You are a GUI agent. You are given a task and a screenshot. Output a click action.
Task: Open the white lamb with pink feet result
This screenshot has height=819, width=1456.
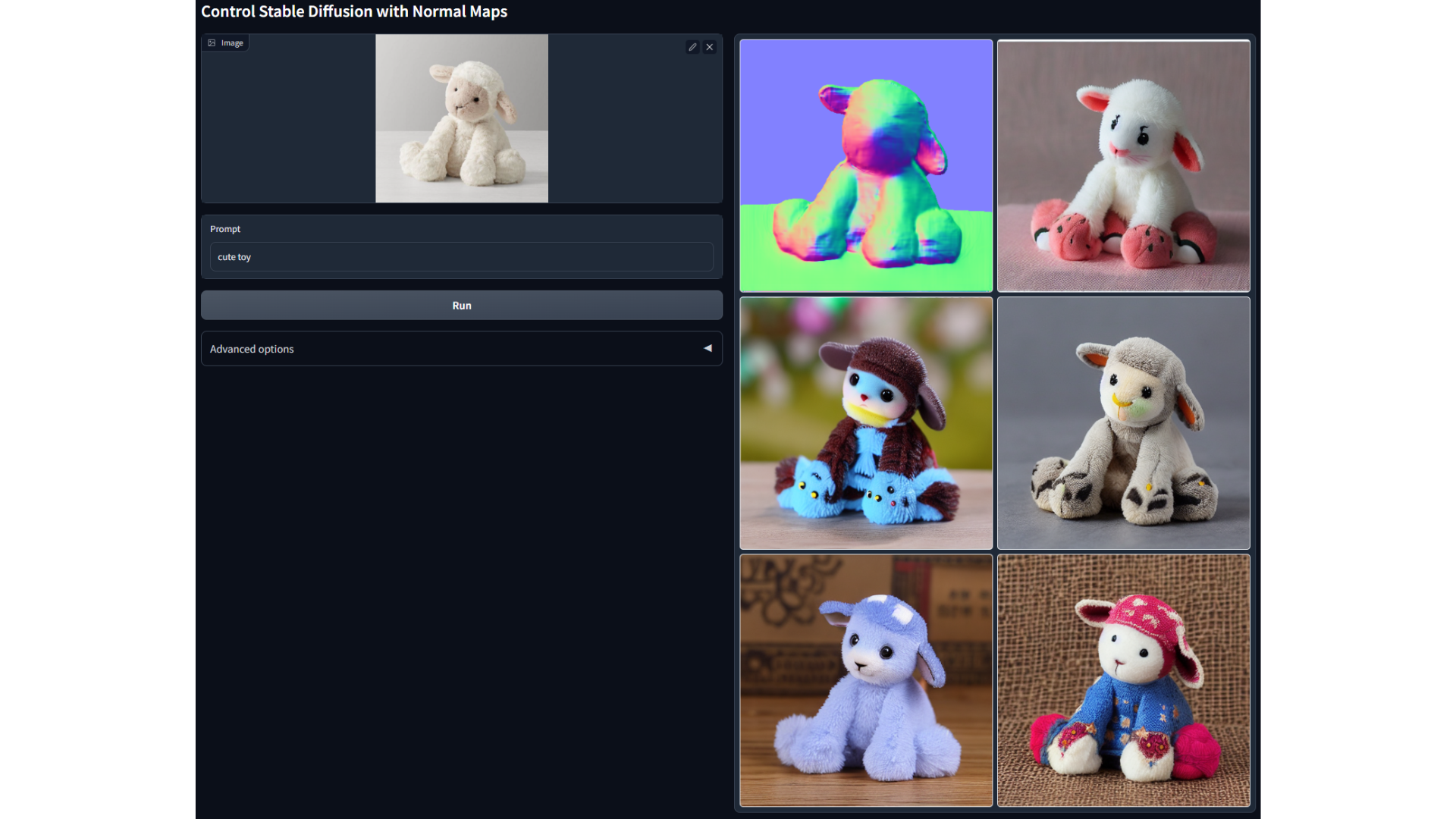(x=1123, y=166)
